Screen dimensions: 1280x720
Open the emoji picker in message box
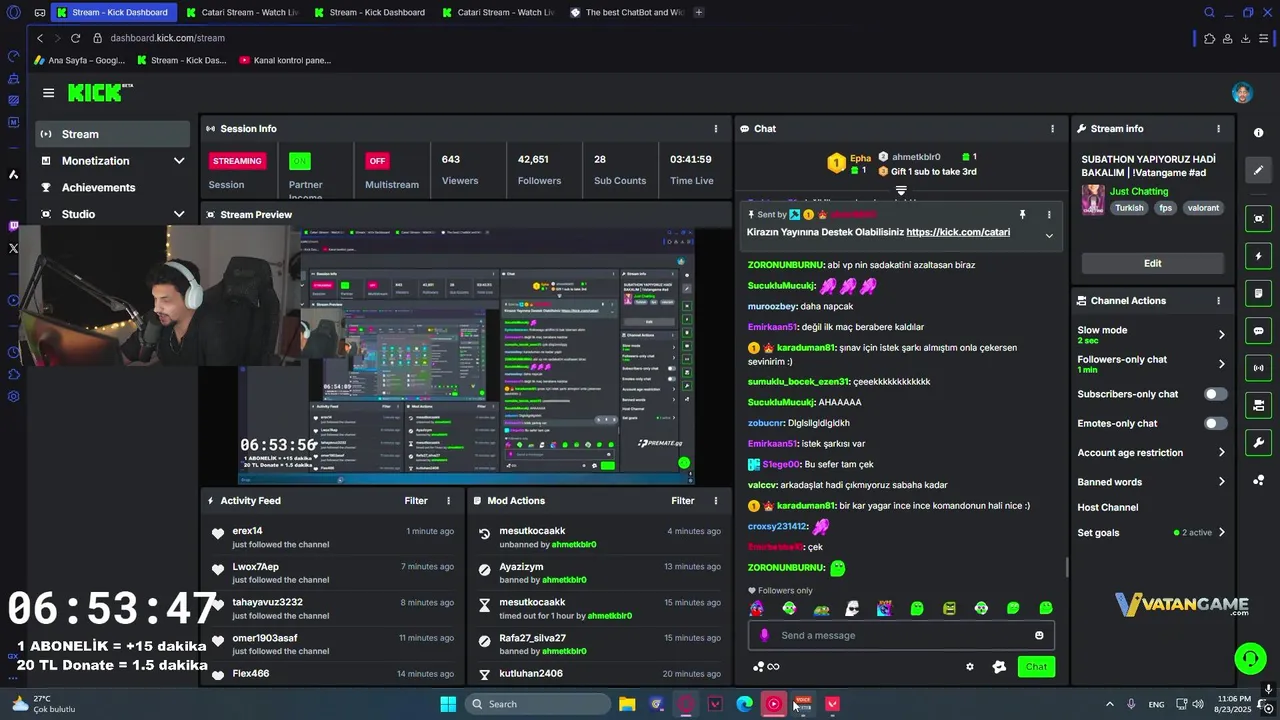[x=1039, y=636]
